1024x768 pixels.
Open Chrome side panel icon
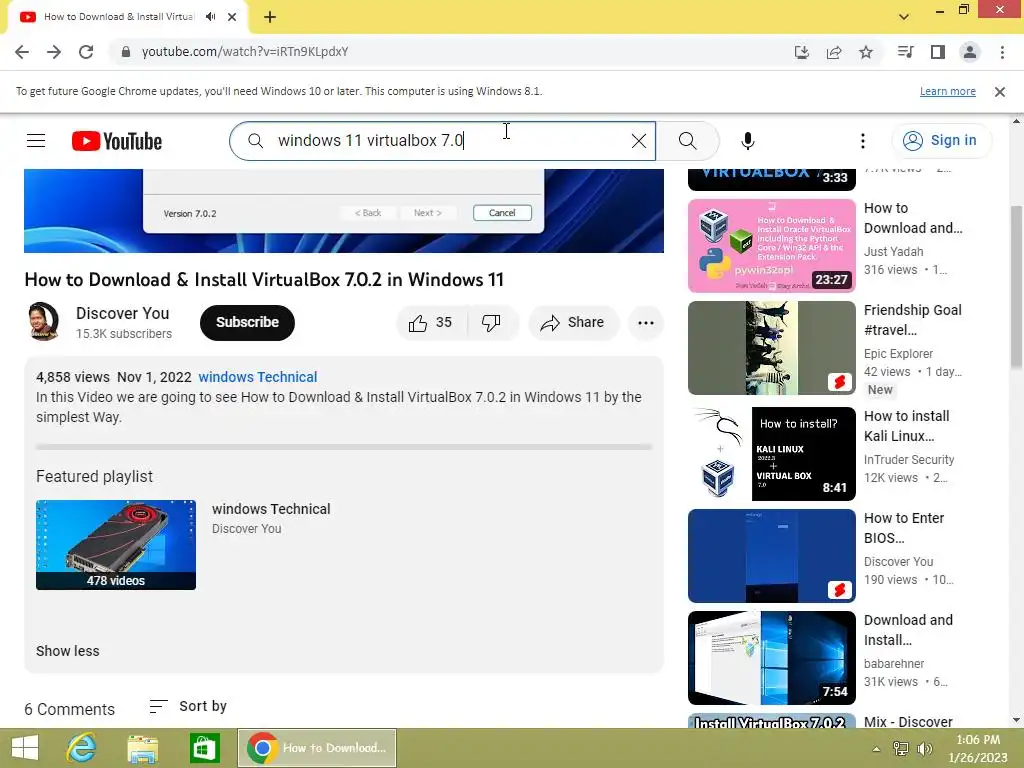[938, 52]
